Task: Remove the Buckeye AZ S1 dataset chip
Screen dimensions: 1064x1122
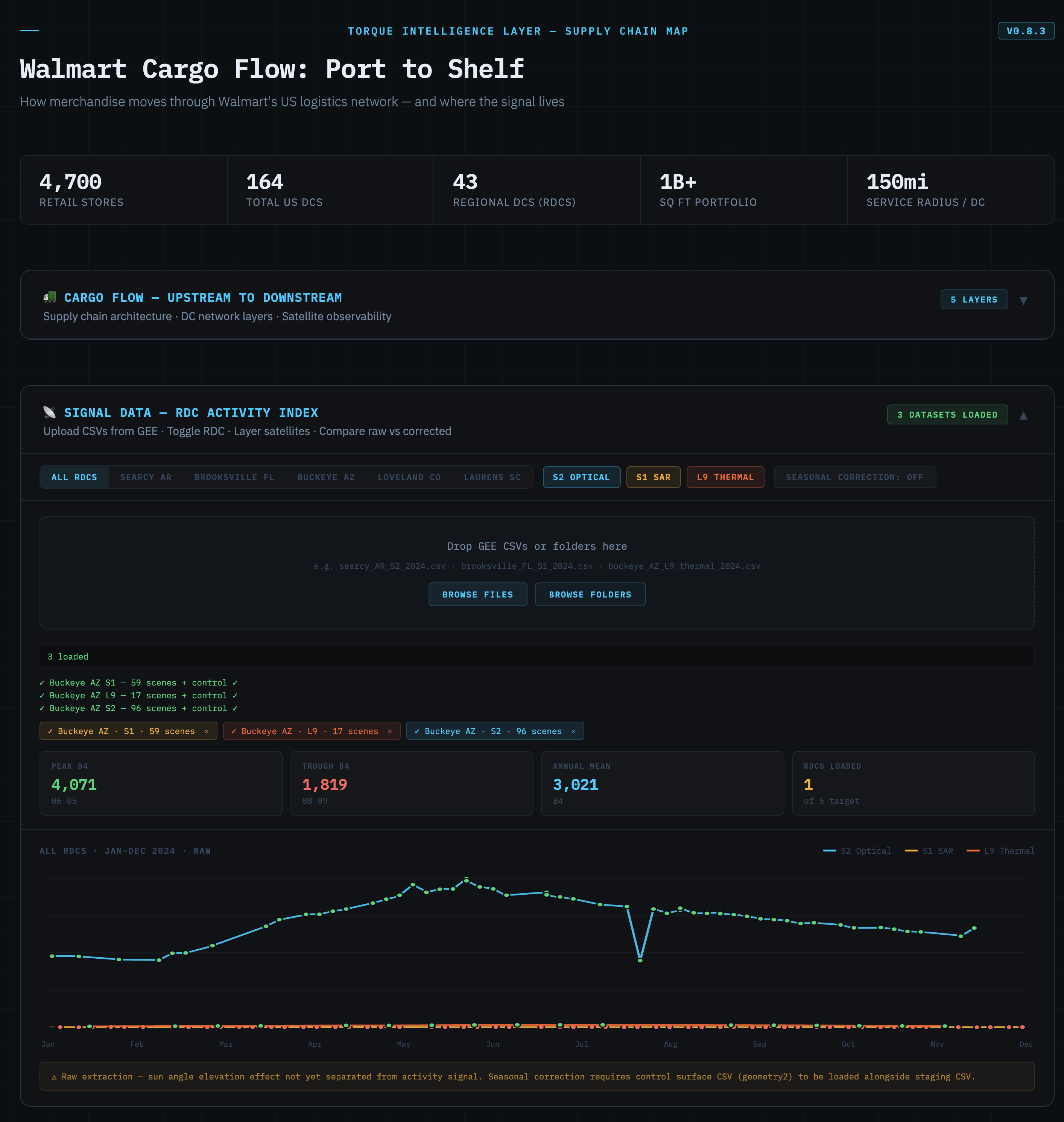Action: pyautogui.click(x=207, y=731)
